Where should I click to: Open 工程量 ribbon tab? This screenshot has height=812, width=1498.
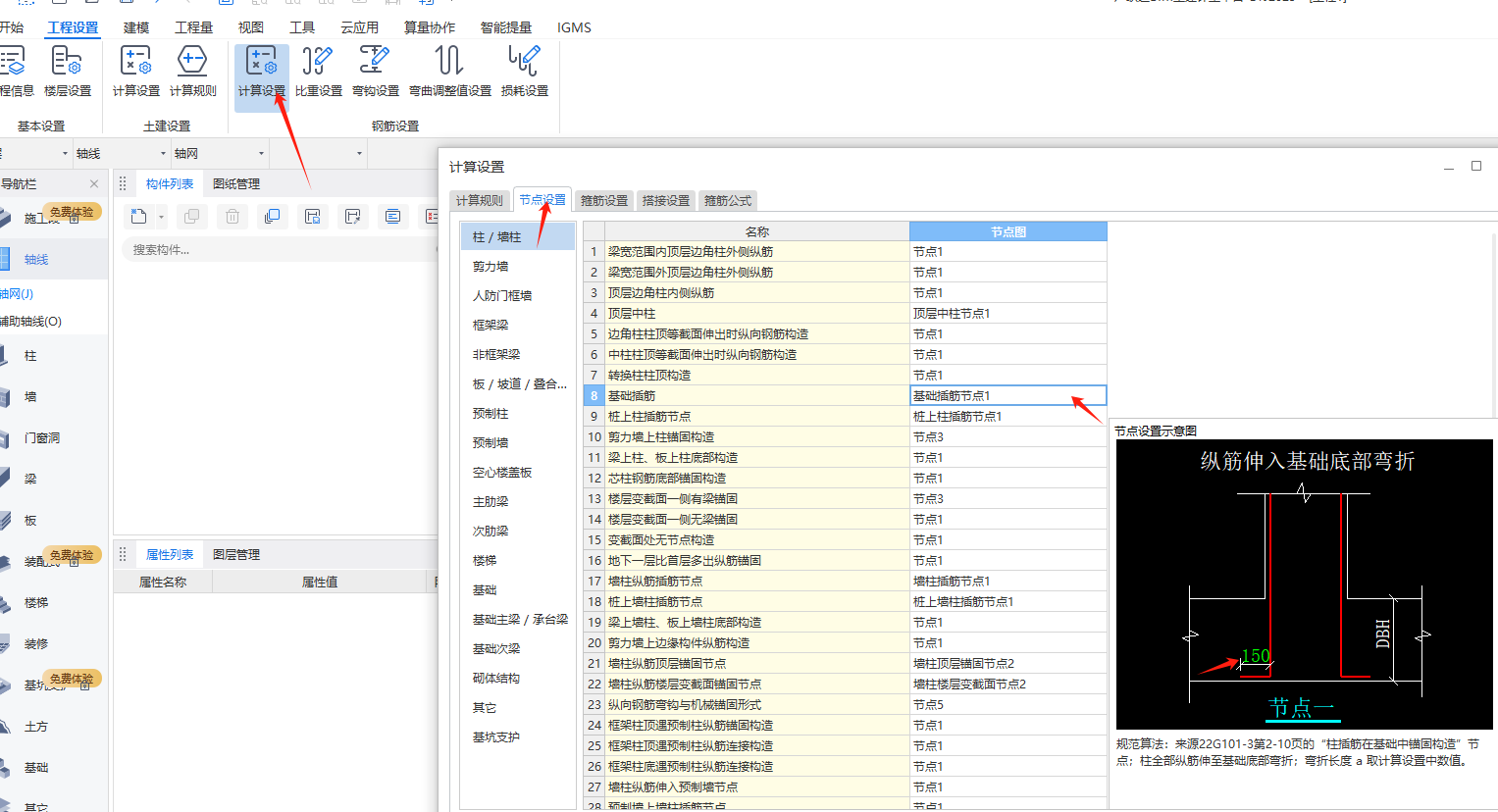tap(193, 27)
